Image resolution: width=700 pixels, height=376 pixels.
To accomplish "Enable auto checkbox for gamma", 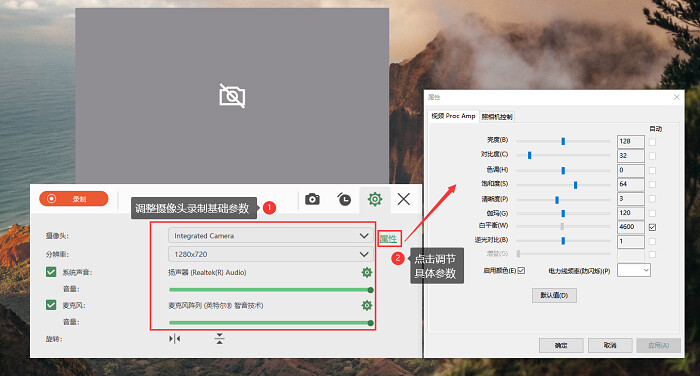I will [652, 213].
